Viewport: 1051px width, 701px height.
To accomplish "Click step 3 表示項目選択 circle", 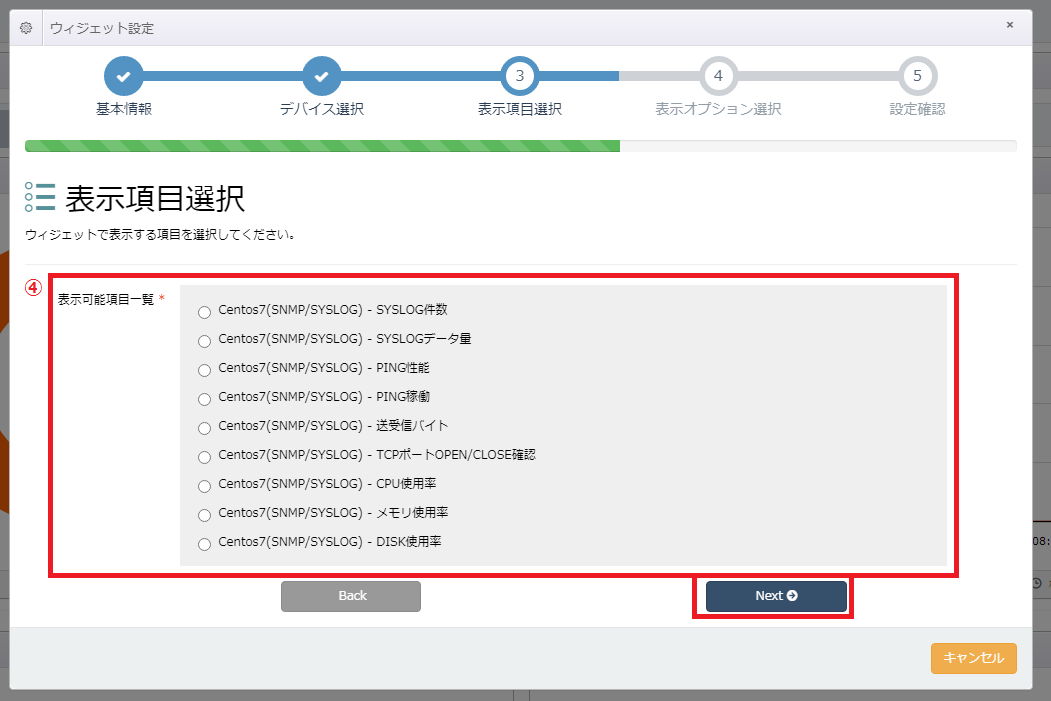I will [x=519, y=76].
